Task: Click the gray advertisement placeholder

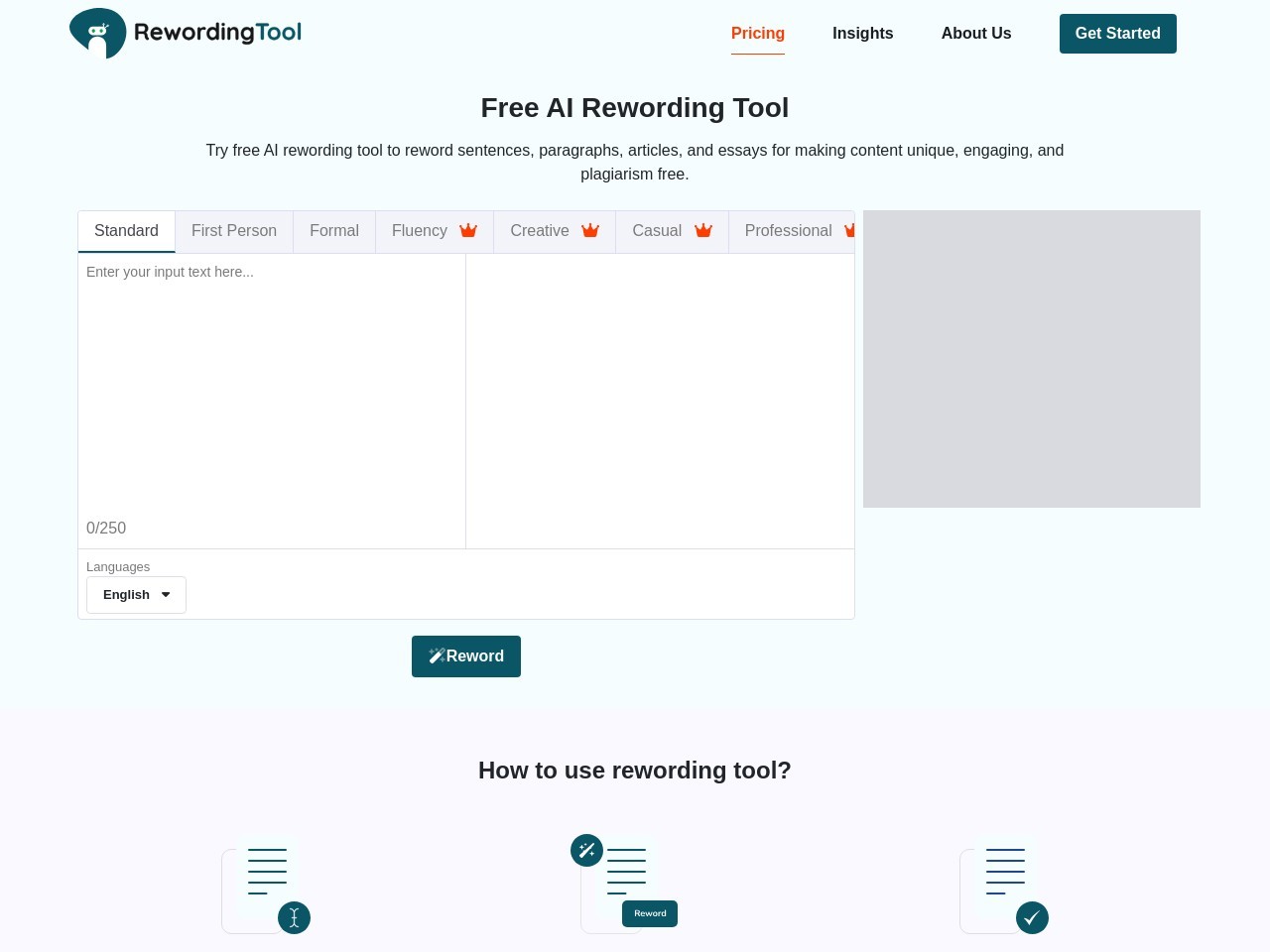Action: 1032,359
